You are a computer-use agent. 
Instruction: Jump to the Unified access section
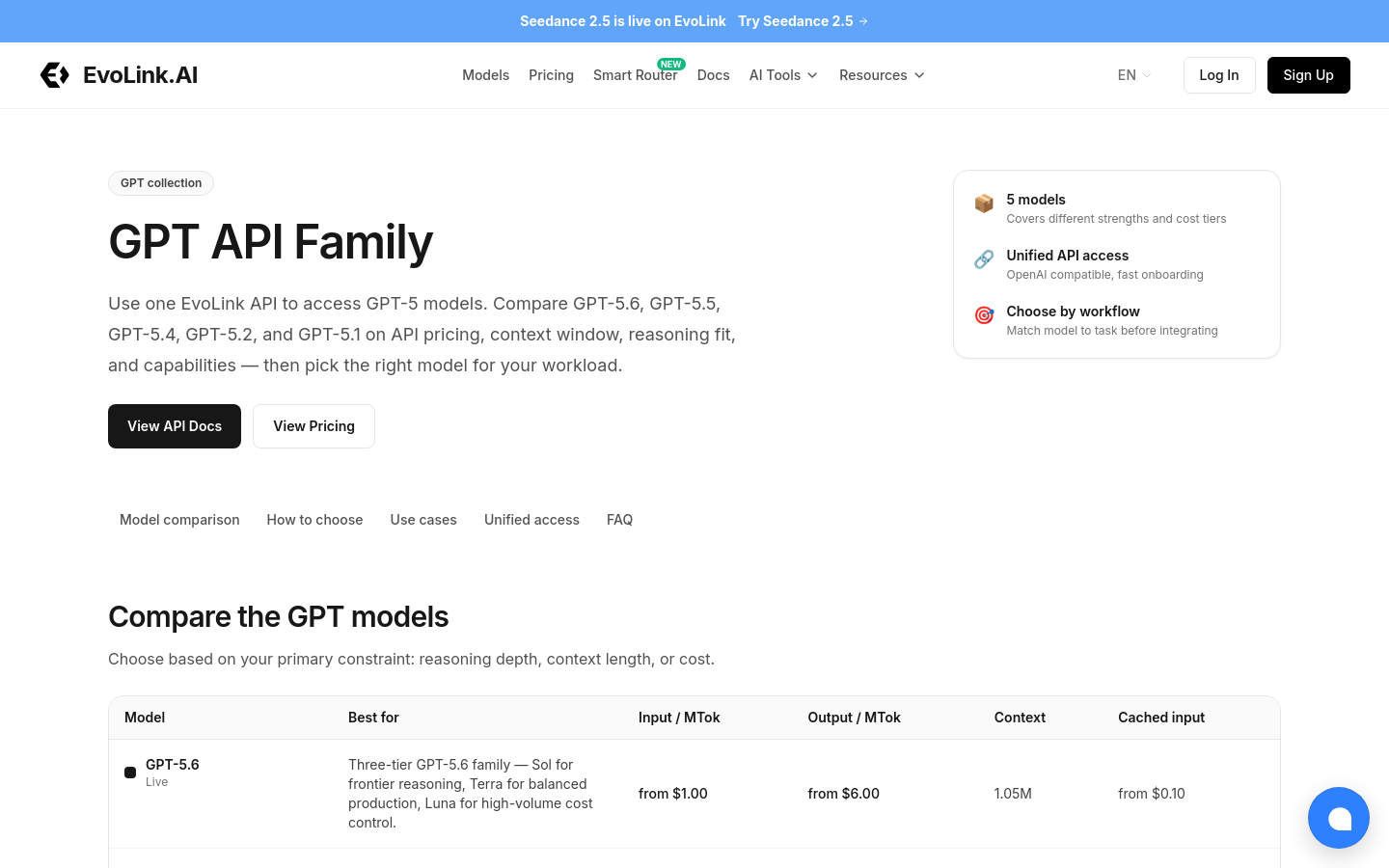tap(531, 520)
